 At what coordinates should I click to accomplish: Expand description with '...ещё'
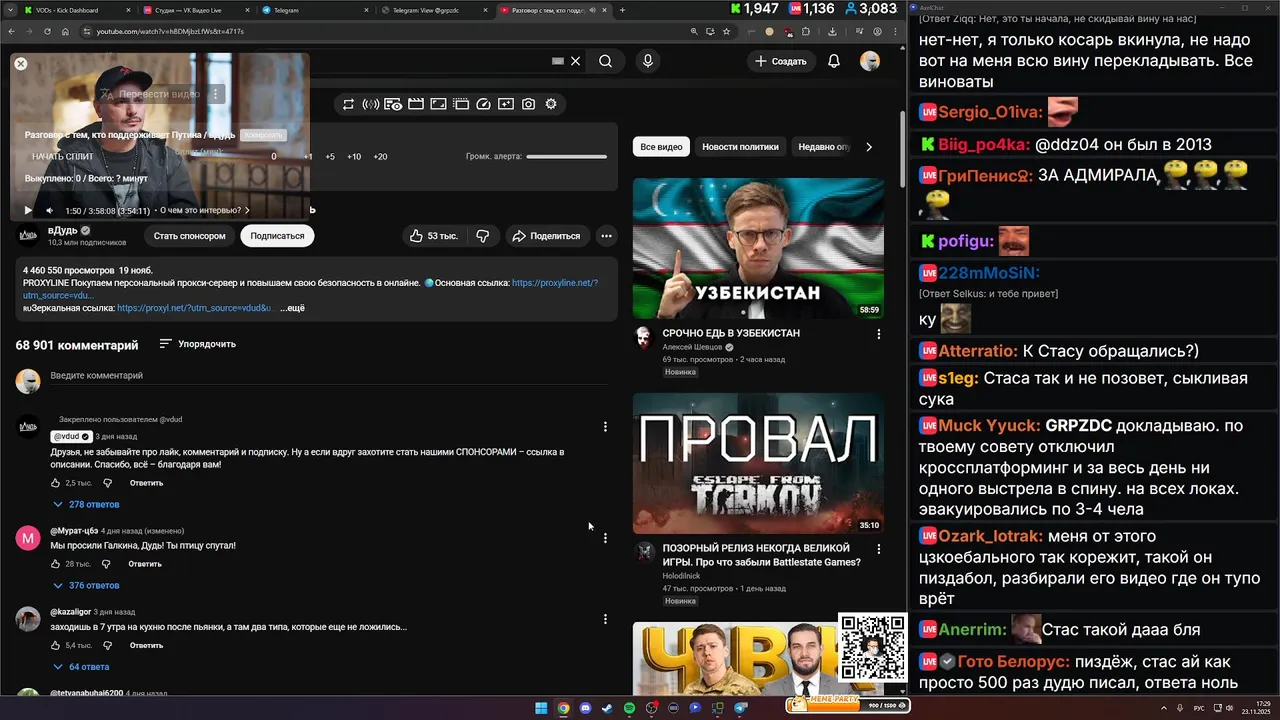(292, 308)
